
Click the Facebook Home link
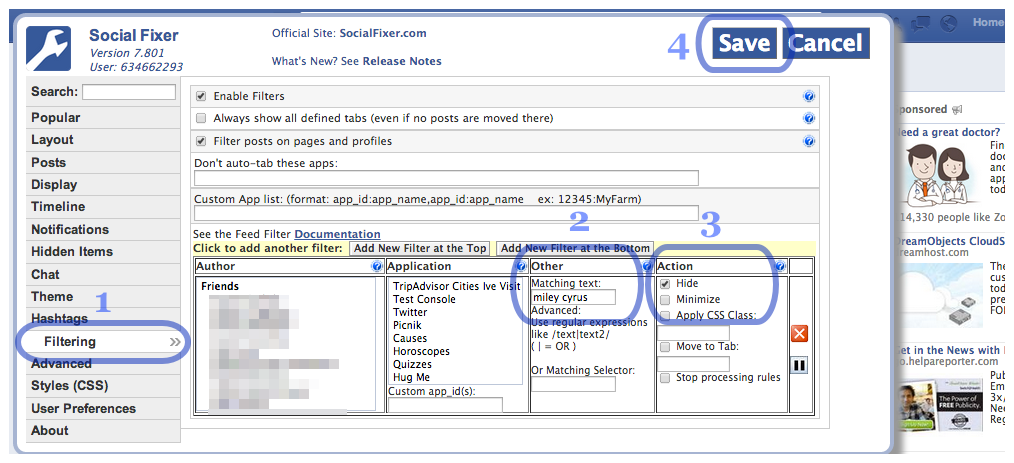[x=988, y=22]
